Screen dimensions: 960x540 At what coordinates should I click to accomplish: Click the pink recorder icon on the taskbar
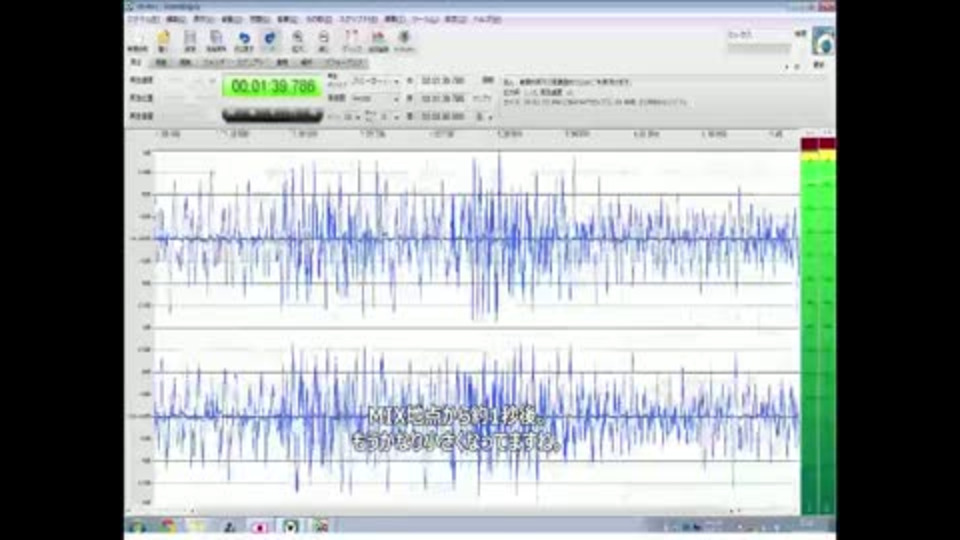pyautogui.click(x=260, y=527)
